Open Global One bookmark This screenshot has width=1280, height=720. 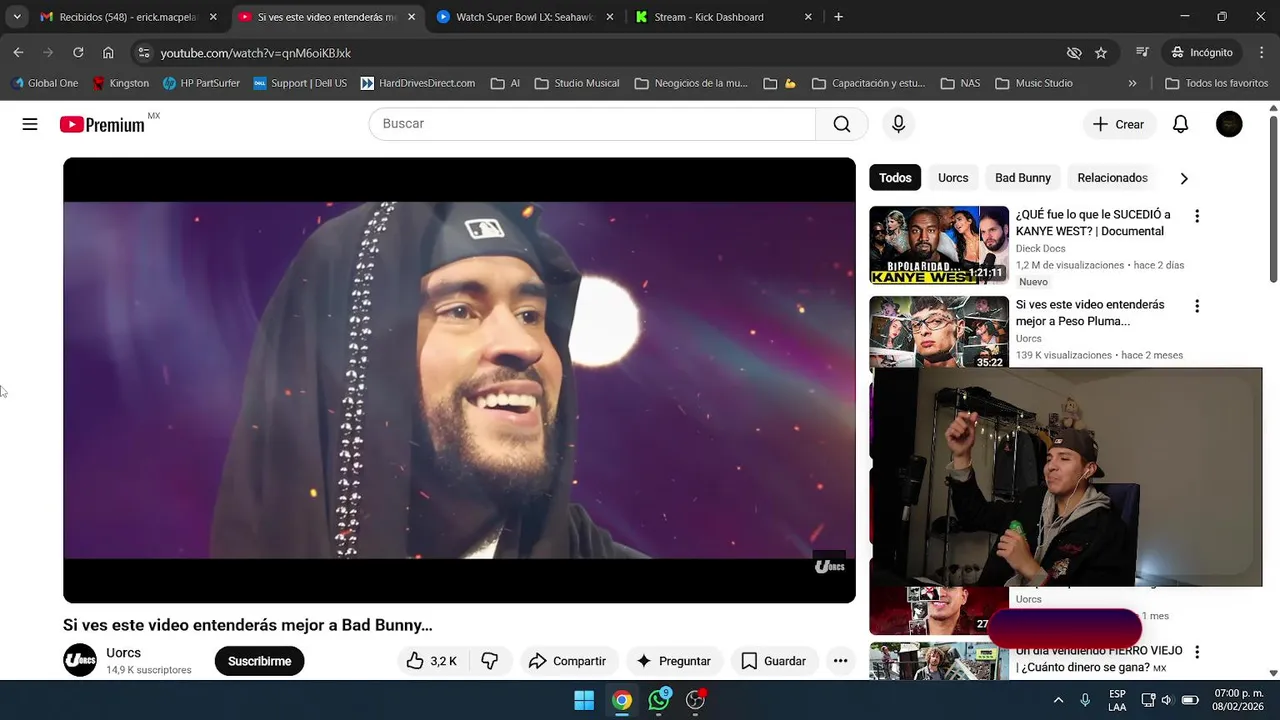(x=43, y=83)
